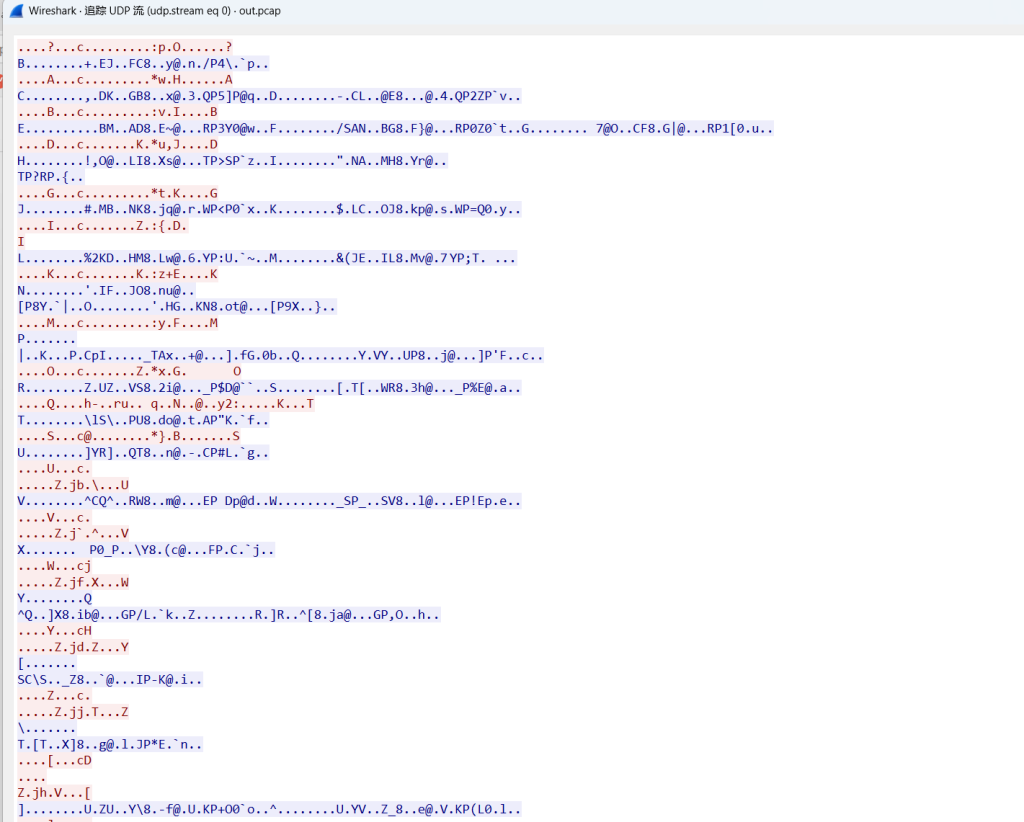The width and height of the screenshot is (1024, 822).
Task: Click the short line 'TP?RP.{..'
Action: [51, 177]
